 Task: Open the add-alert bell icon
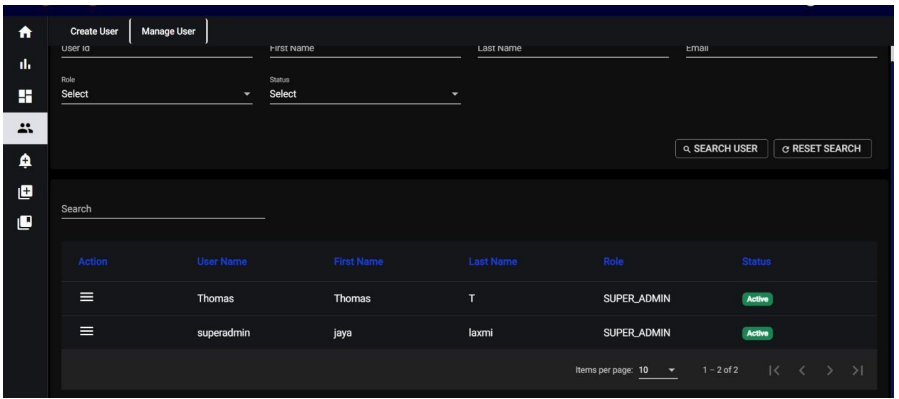coord(25,161)
